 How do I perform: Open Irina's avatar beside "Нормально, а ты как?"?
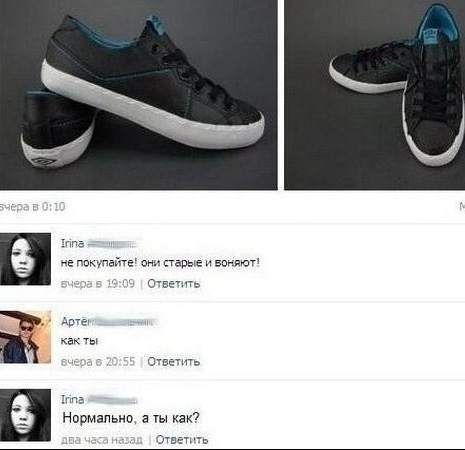[25, 415]
